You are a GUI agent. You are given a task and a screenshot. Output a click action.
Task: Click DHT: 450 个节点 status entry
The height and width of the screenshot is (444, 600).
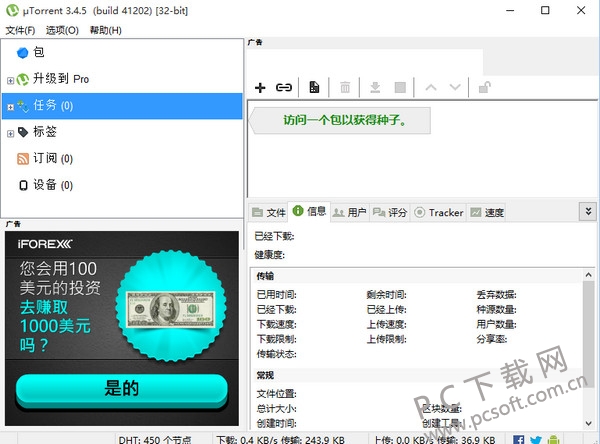[x=155, y=440]
